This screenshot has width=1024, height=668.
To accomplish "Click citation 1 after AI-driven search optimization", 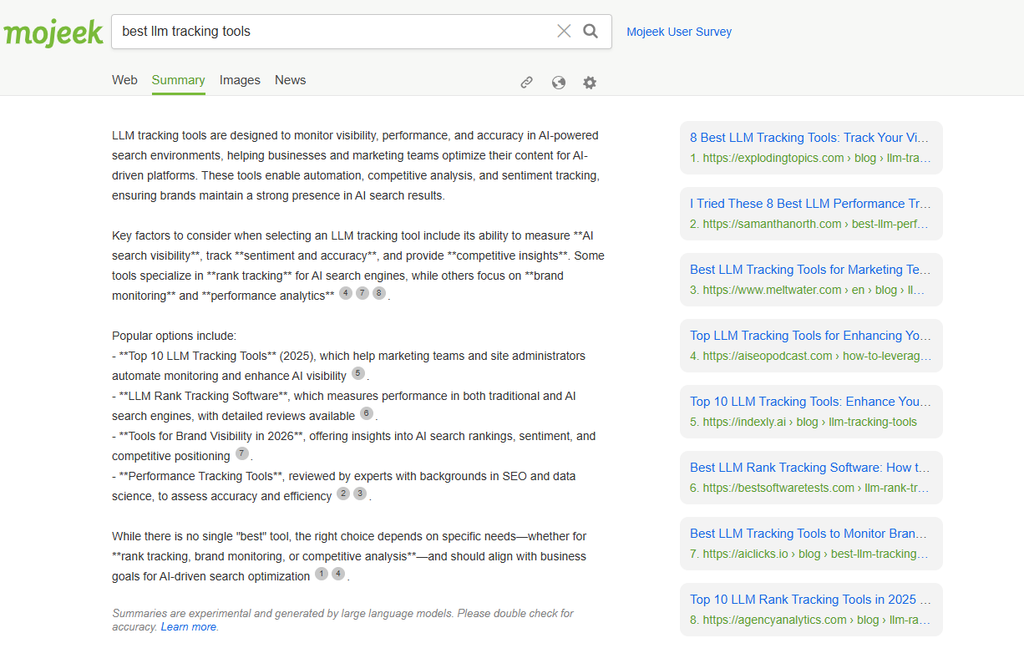I will [x=321, y=574].
